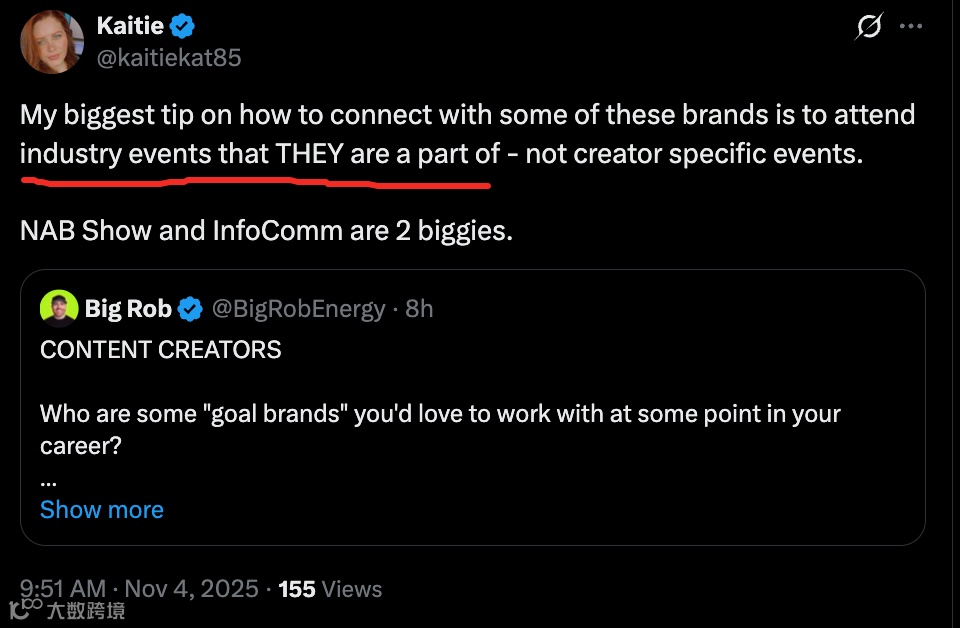The width and height of the screenshot is (960, 628).
Task: Open the @kaitiekat85 handle link
Action: point(168,58)
